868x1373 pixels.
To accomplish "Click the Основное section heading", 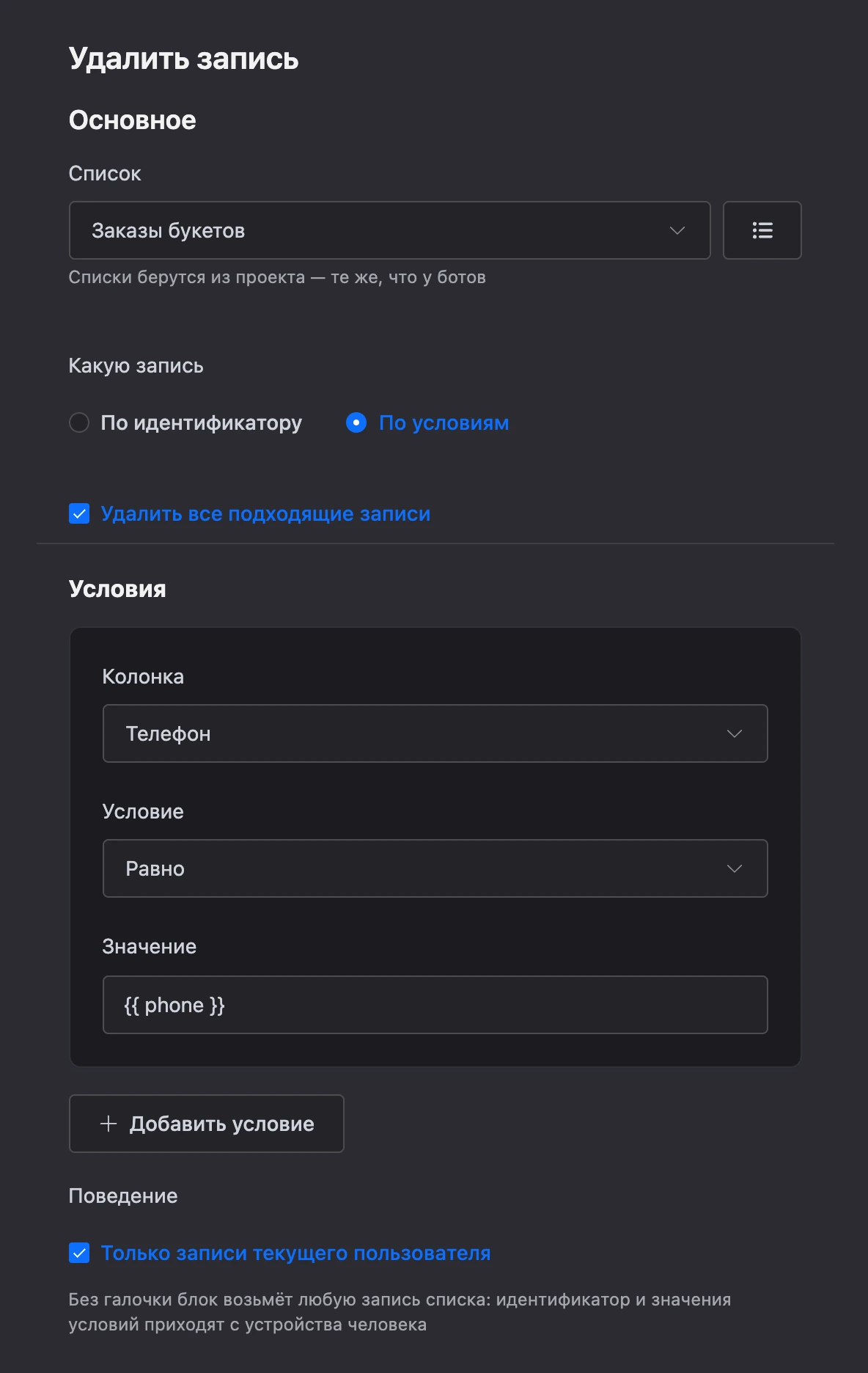I will [x=133, y=120].
